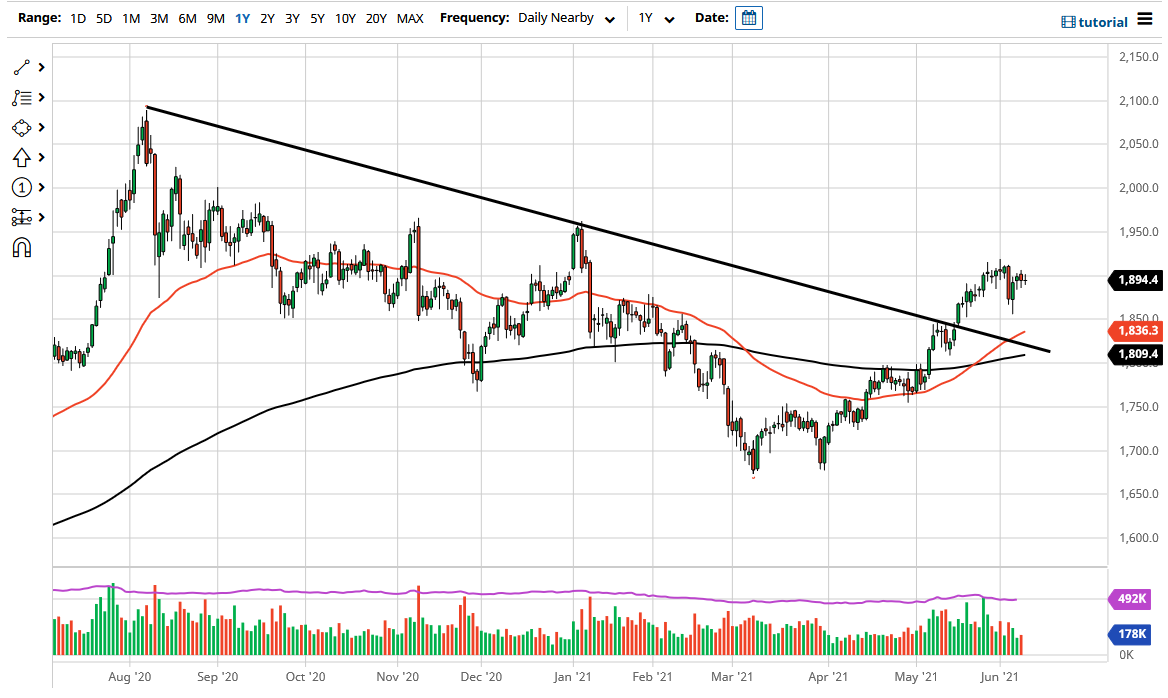Screen dimensions: 1168x698
Task: Open the tutorial video link
Action: click(x=1094, y=22)
